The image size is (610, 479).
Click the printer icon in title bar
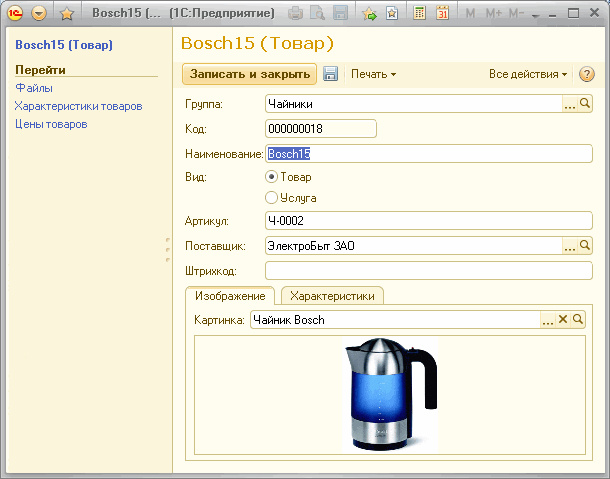(295, 14)
